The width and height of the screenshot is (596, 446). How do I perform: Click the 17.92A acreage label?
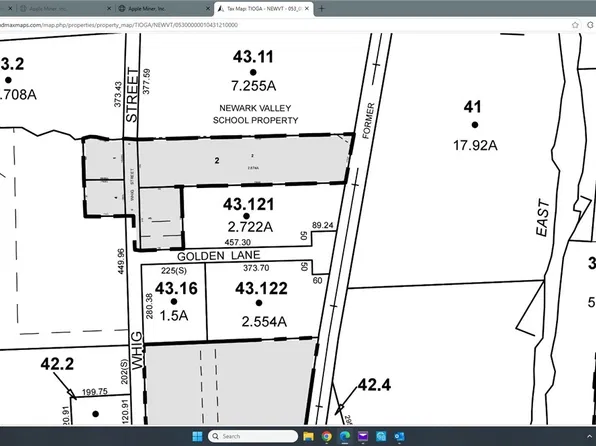point(475,145)
